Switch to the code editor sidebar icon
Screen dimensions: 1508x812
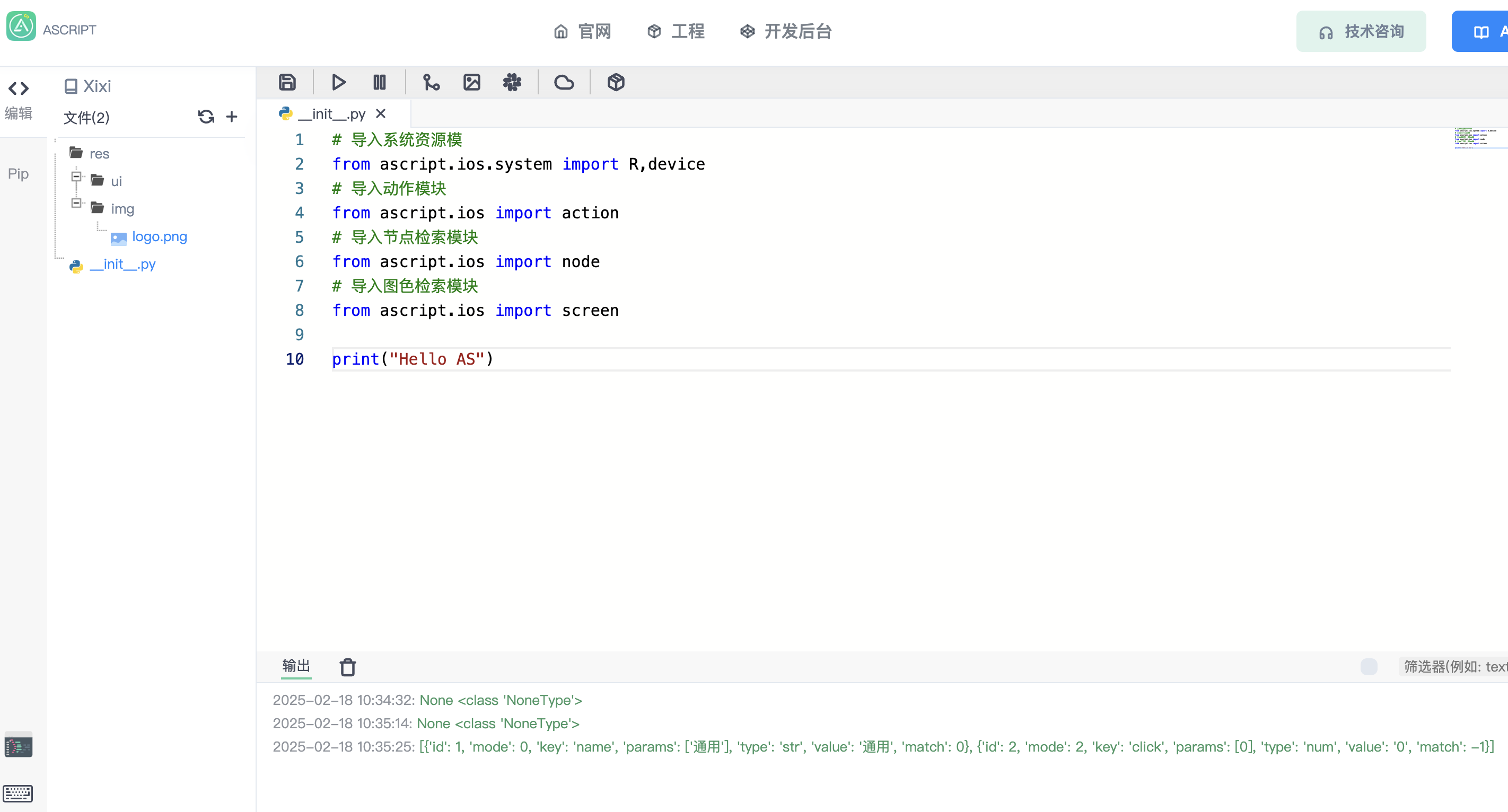point(18,89)
